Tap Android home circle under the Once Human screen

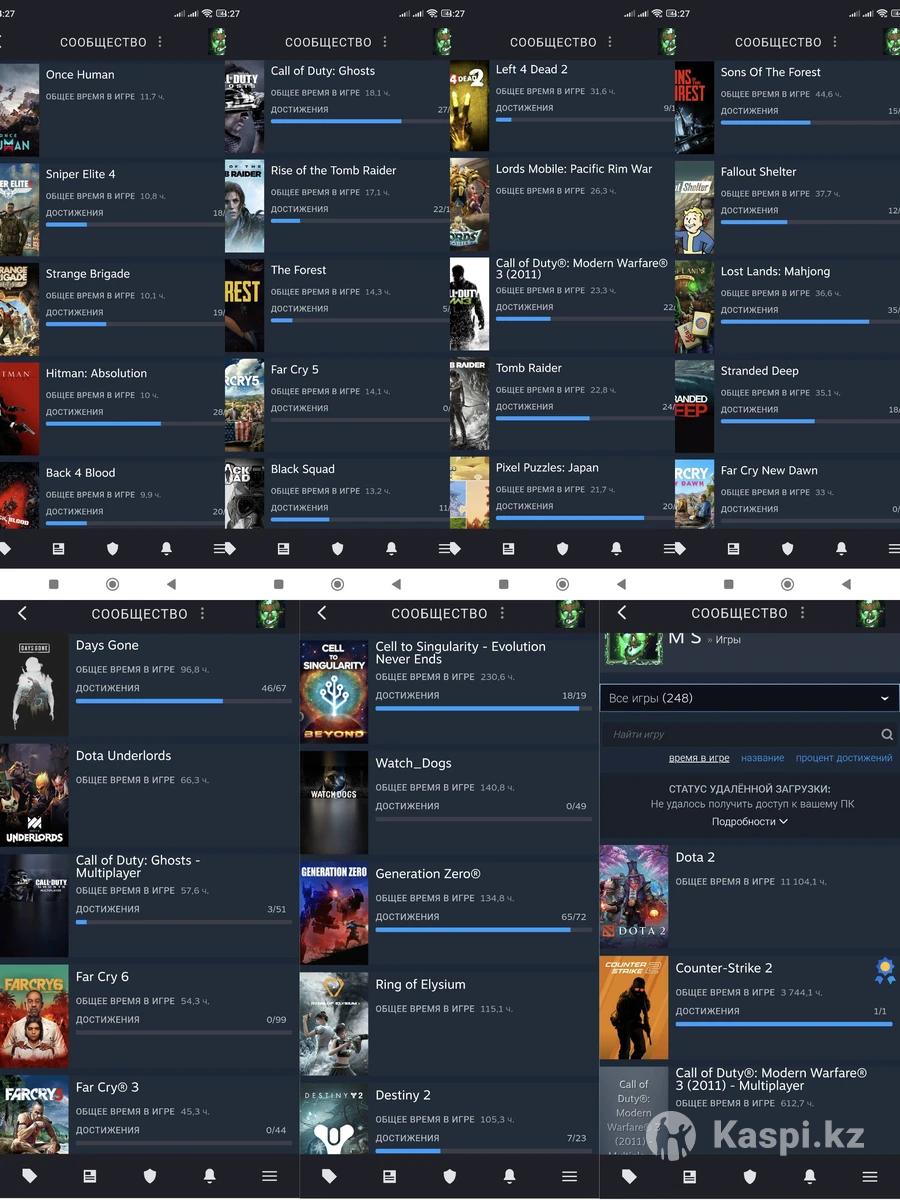(112, 584)
